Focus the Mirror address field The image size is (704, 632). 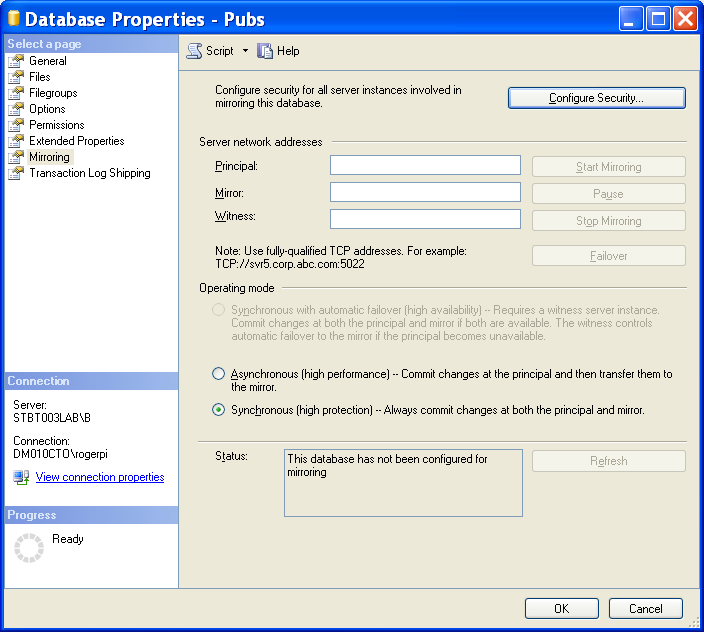425,192
